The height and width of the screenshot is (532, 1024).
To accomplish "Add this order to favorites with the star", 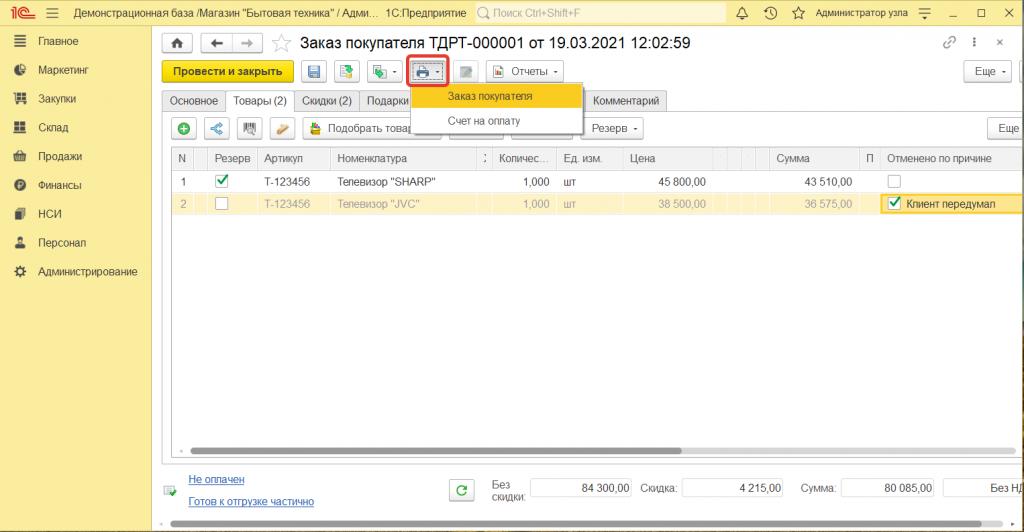I will tap(282, 44).
